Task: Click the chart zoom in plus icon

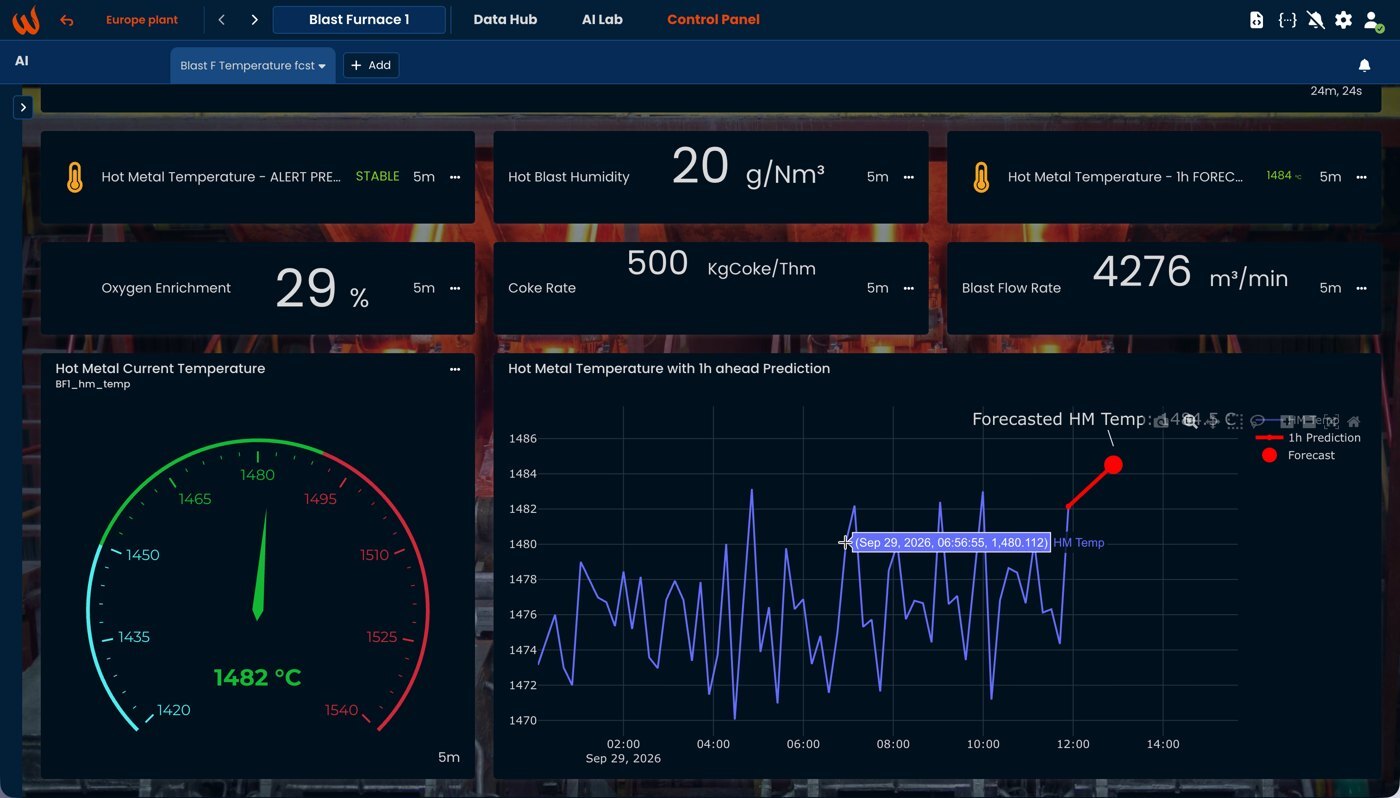Action: pyautogui.click(x=1287, y=421)
